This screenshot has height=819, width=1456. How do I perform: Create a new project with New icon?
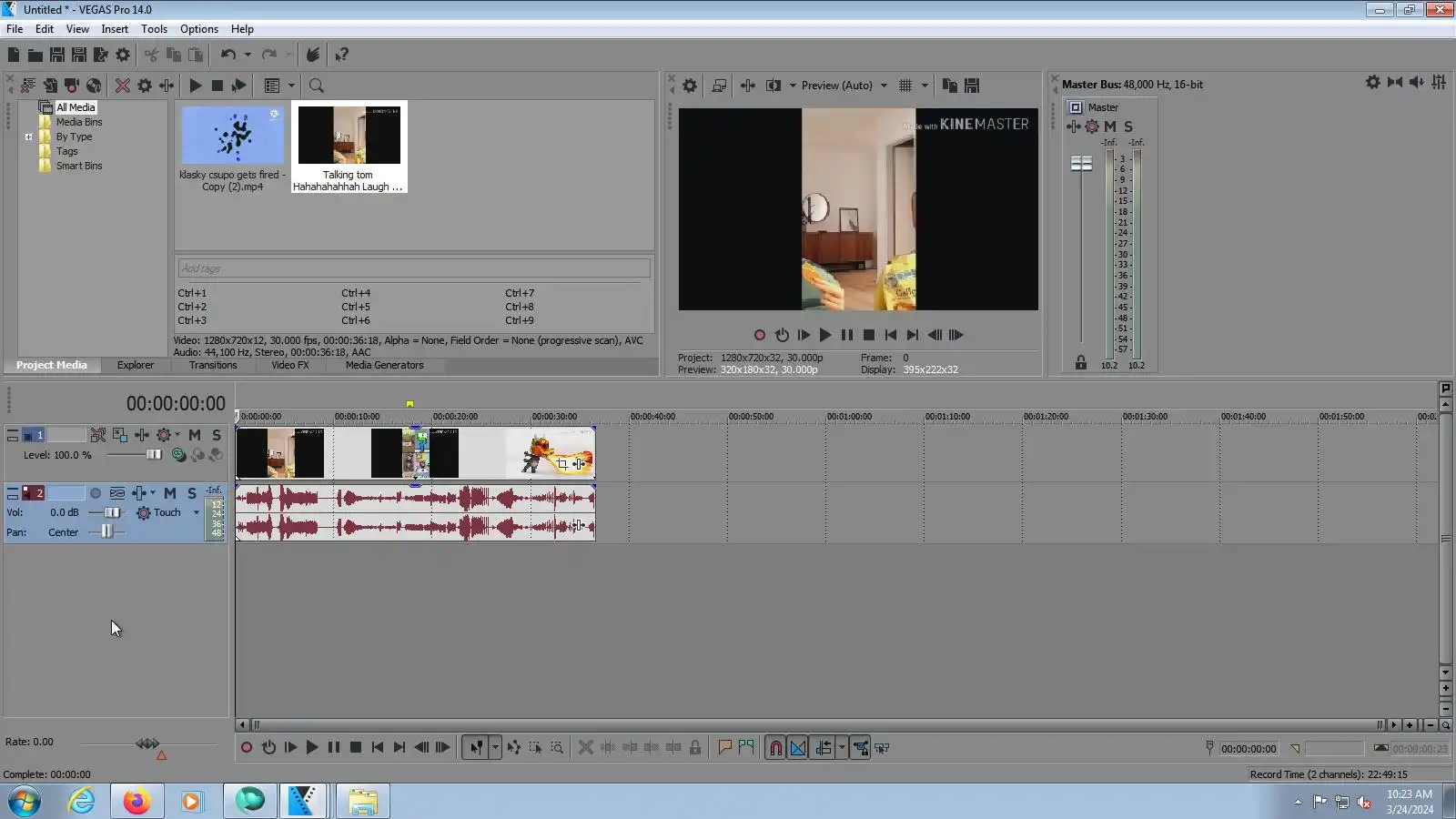click(x=14, y=55)
